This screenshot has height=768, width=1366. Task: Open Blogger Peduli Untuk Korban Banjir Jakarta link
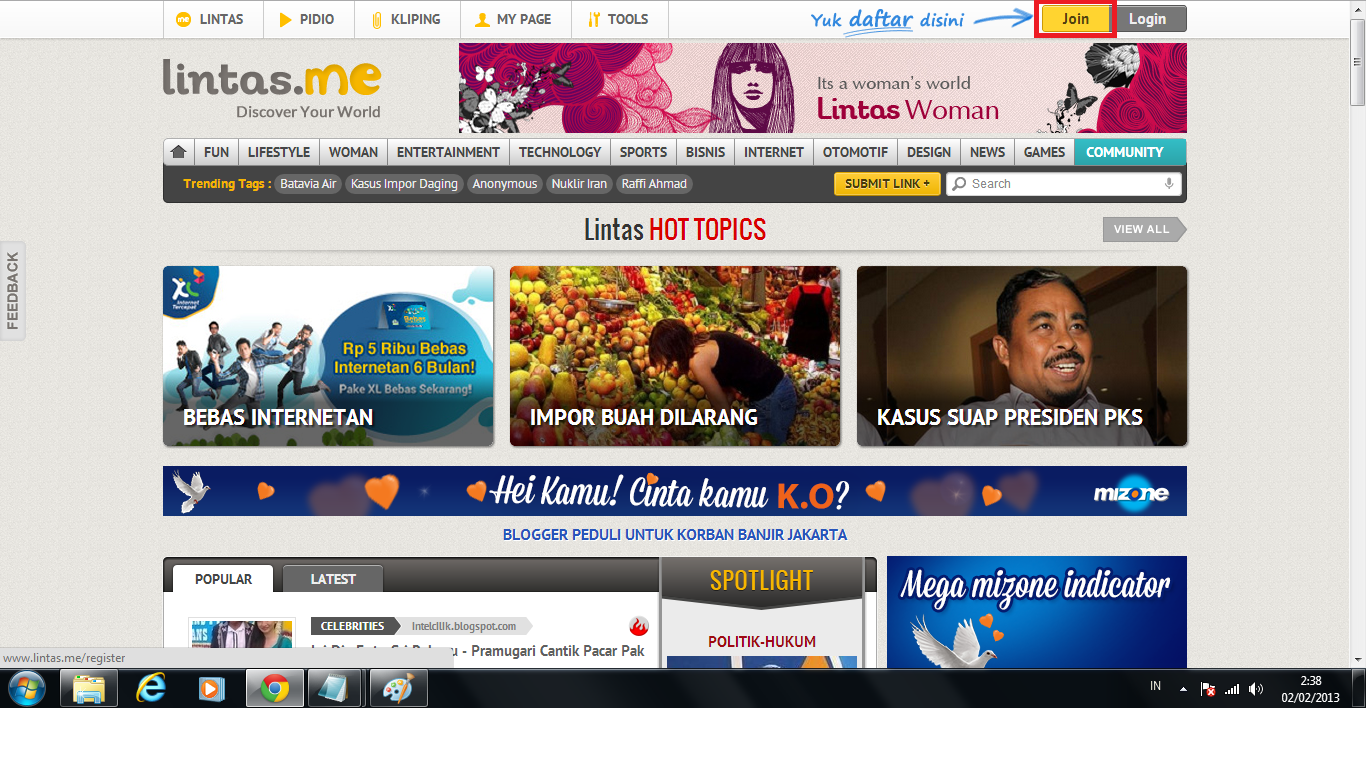(x=675, y=535)
